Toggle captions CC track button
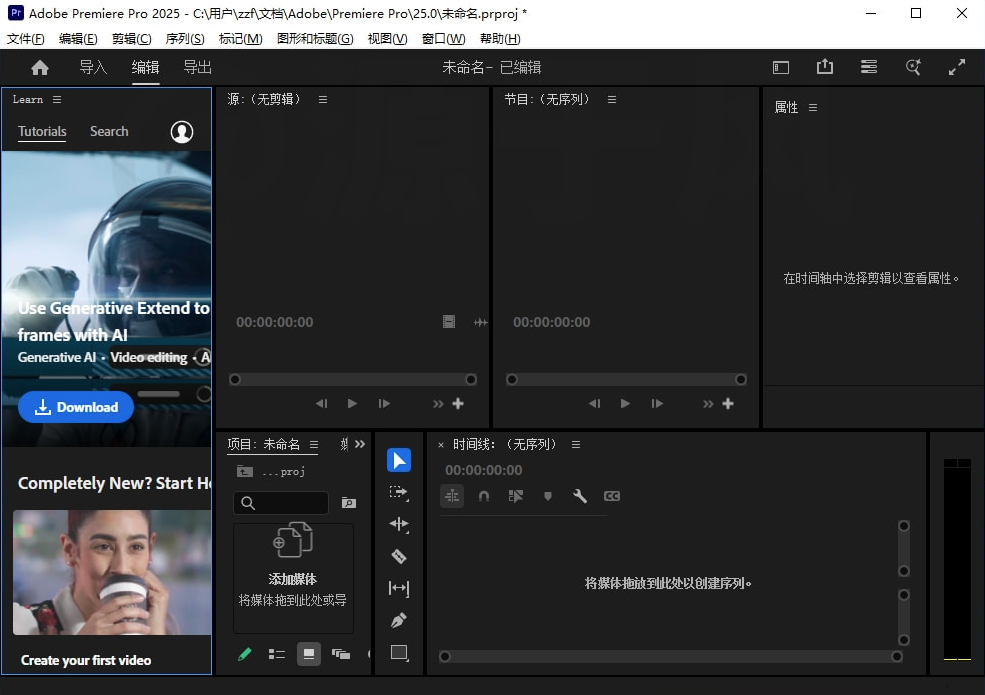Viewport: 985px width, 695px height. coord(611,496)
